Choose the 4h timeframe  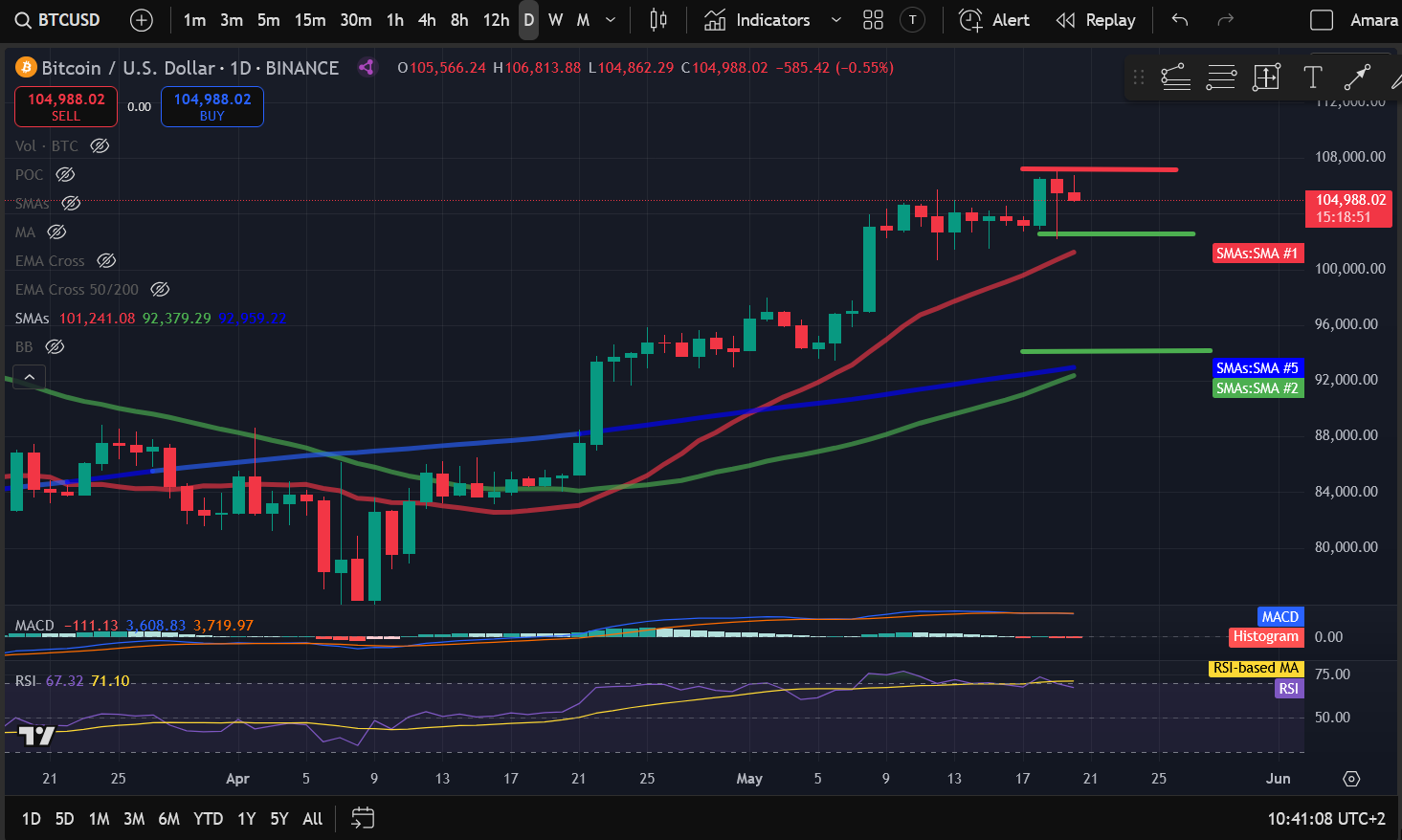427,20
